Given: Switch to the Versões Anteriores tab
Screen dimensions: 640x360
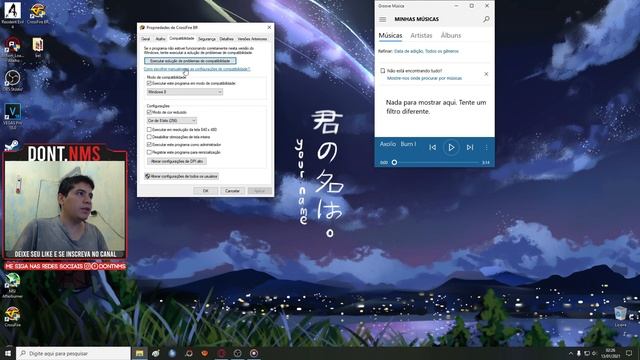Looking at the screenshot, I should [x=252, y=39].
